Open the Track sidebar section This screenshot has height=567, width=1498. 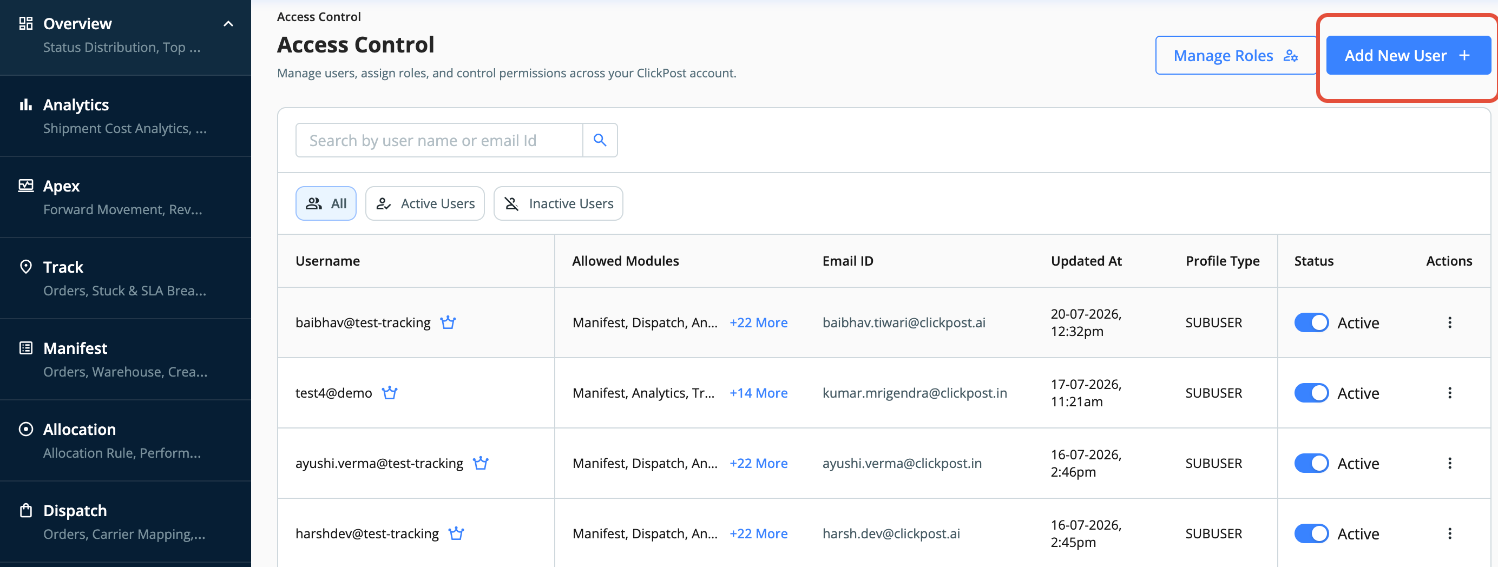(x=125, y=278)
